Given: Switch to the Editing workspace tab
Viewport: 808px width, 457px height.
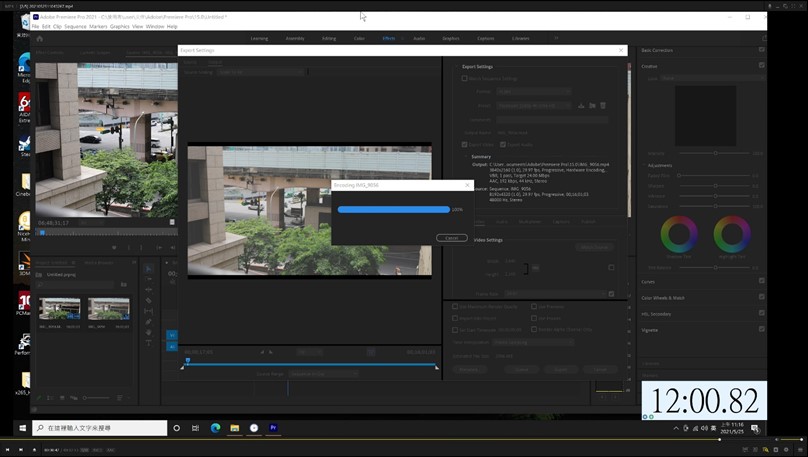Looking at the screenshot, I should point(329,38).
